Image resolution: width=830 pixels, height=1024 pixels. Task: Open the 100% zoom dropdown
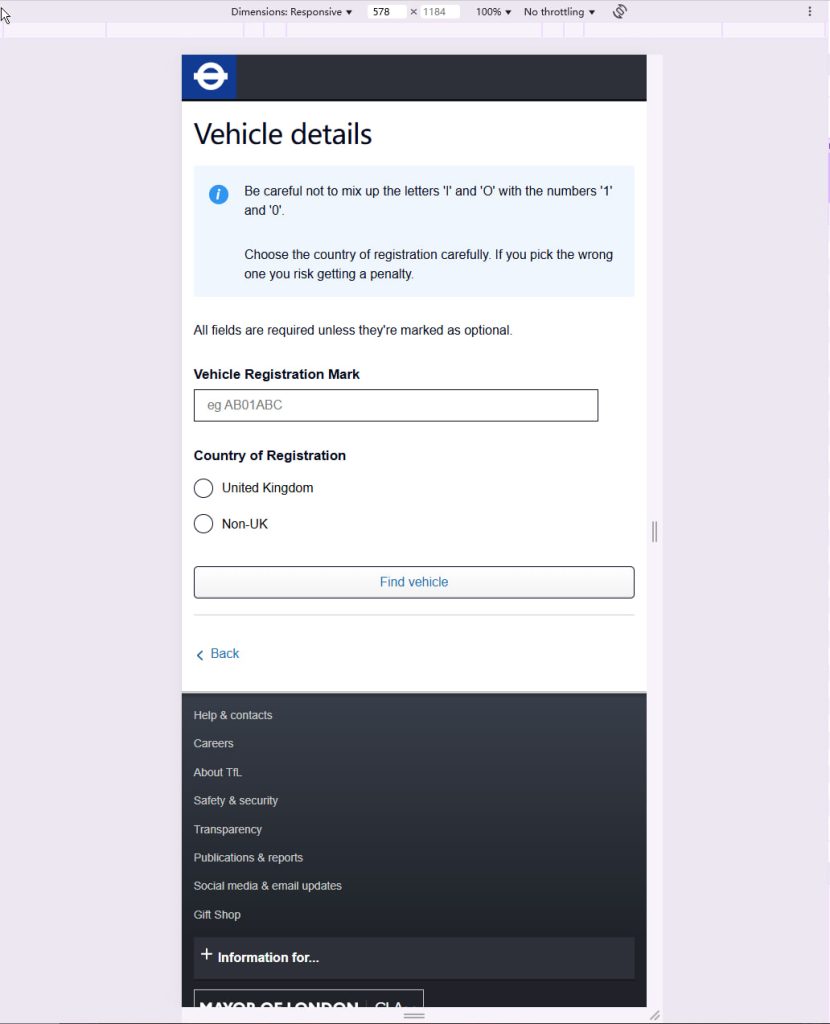[x=493, y=12]
